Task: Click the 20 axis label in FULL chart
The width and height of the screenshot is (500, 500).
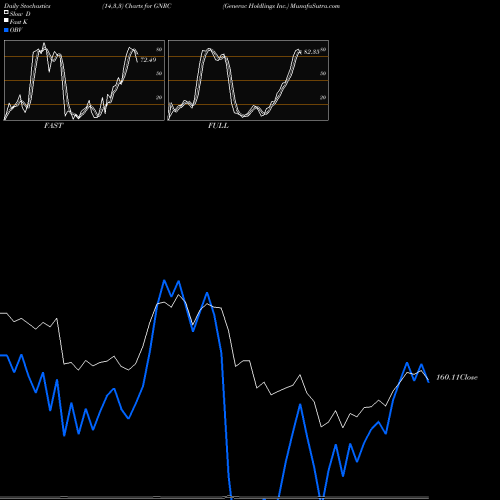Action: pos(323,97)
